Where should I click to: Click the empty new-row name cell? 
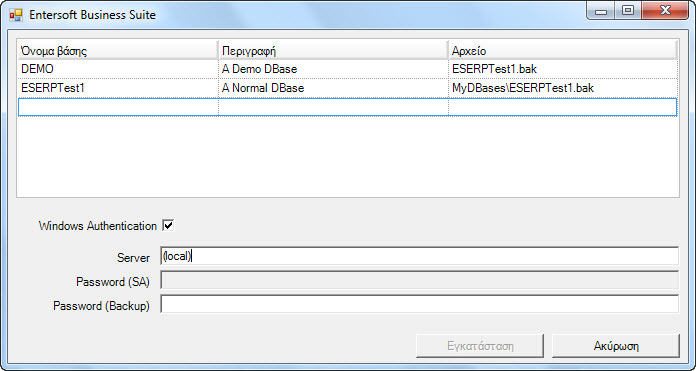coord(118,107)
